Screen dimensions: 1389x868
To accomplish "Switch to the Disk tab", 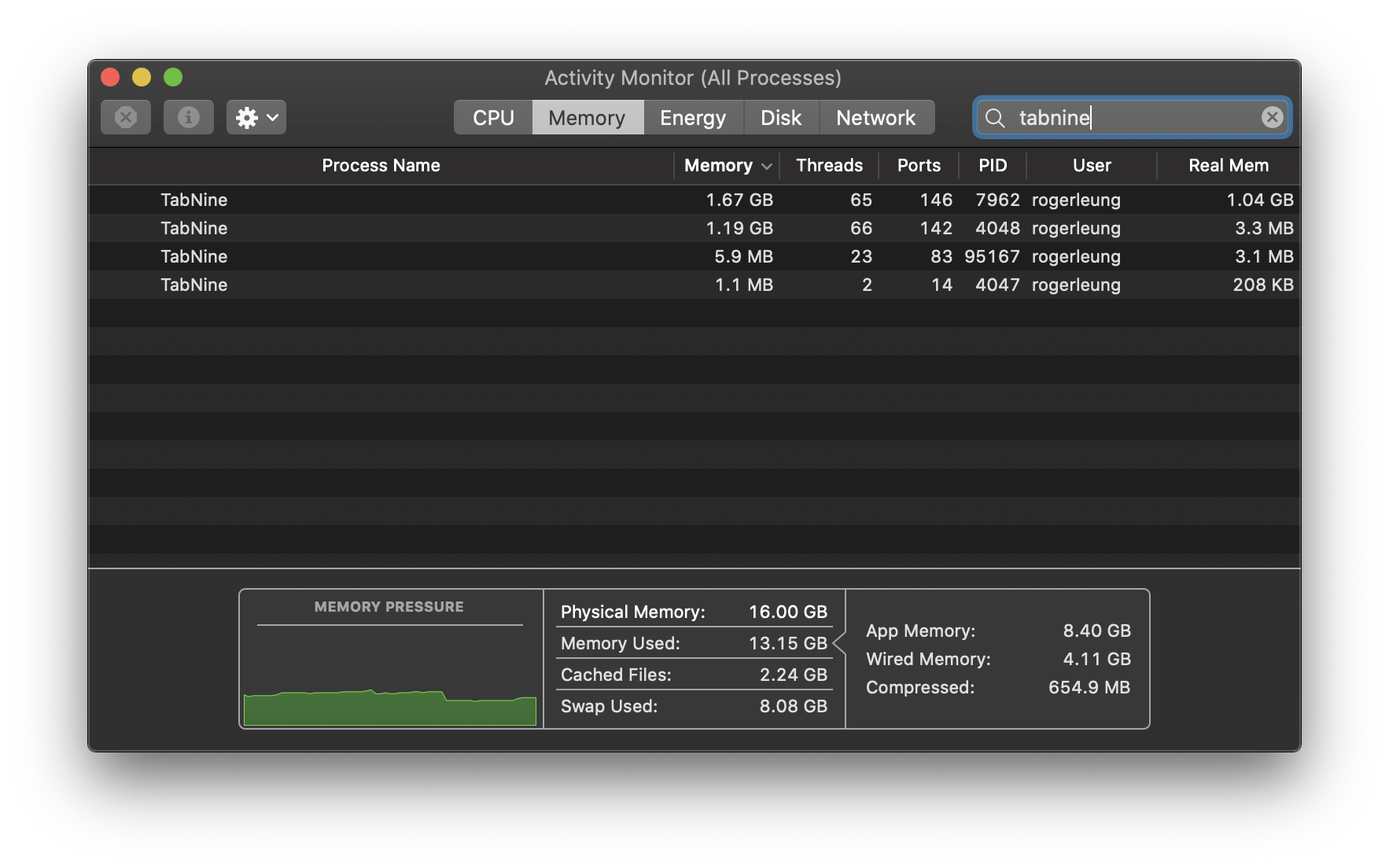I will (x=781, y=117).
